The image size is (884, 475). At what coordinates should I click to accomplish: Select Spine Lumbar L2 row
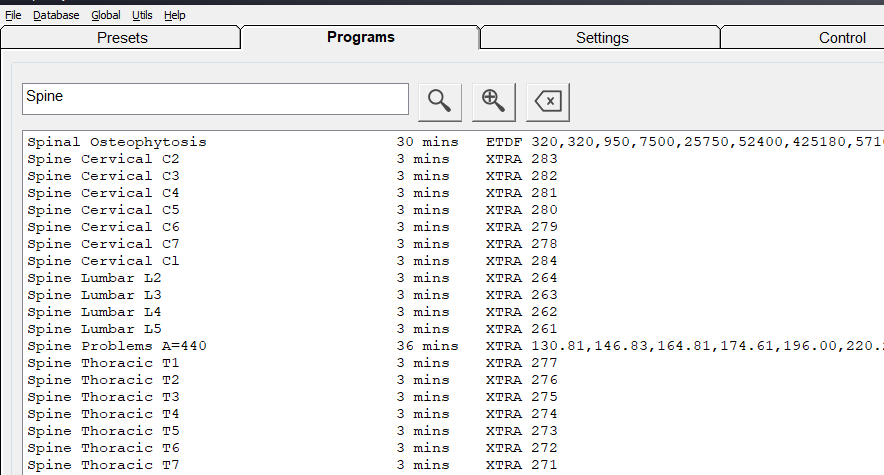(455, 278)
